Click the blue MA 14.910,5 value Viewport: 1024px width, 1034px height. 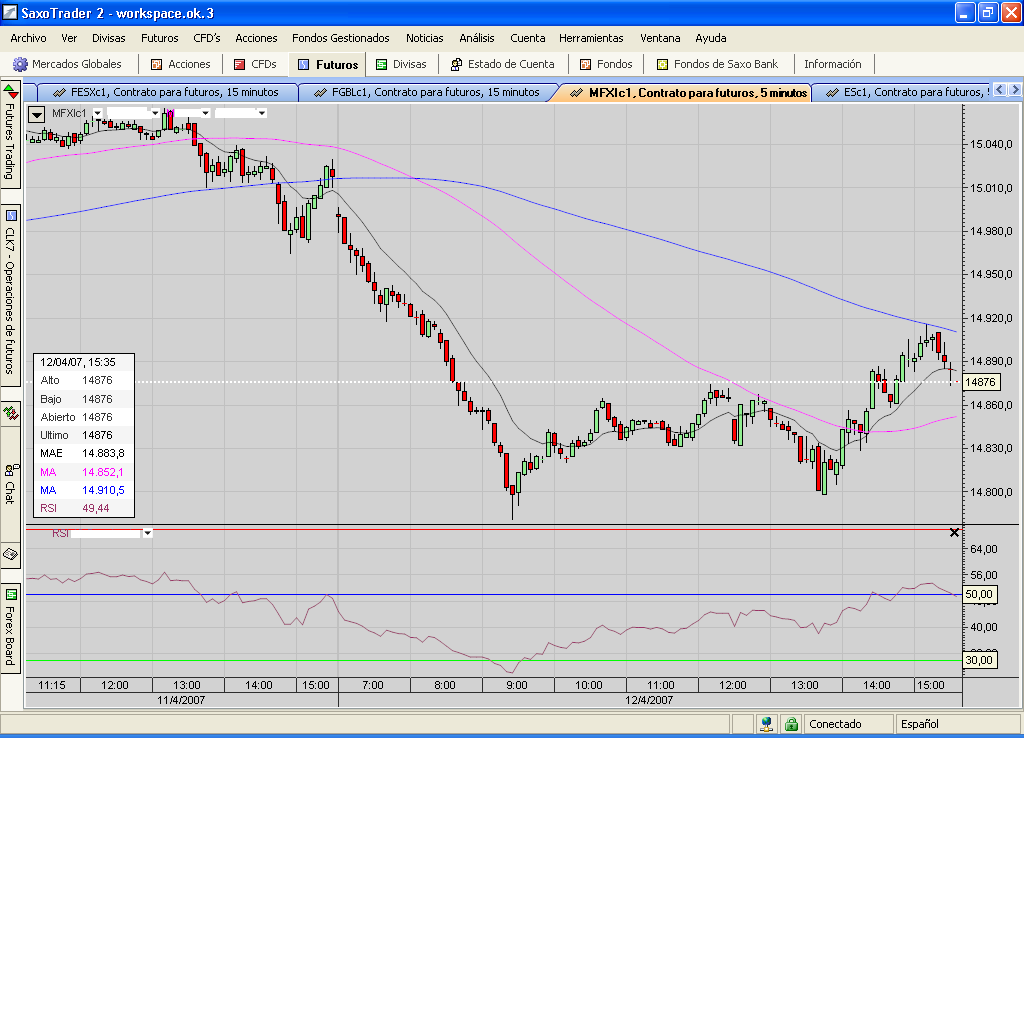[x=103, y=490]
